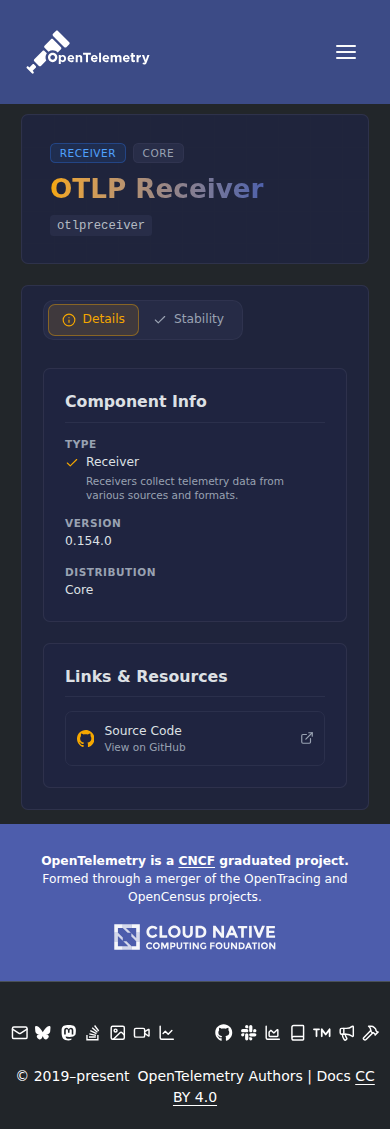The image size is (390, 1129).
Task: Click the version value 0.154.0
Action: (x=89, y=541)
